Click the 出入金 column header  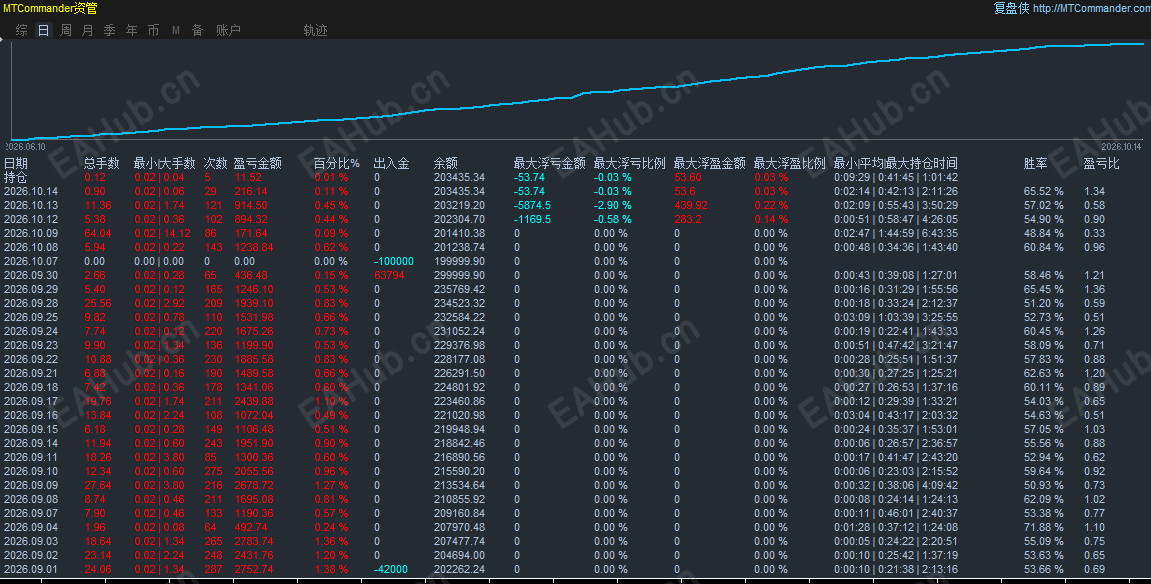point(391,164)
